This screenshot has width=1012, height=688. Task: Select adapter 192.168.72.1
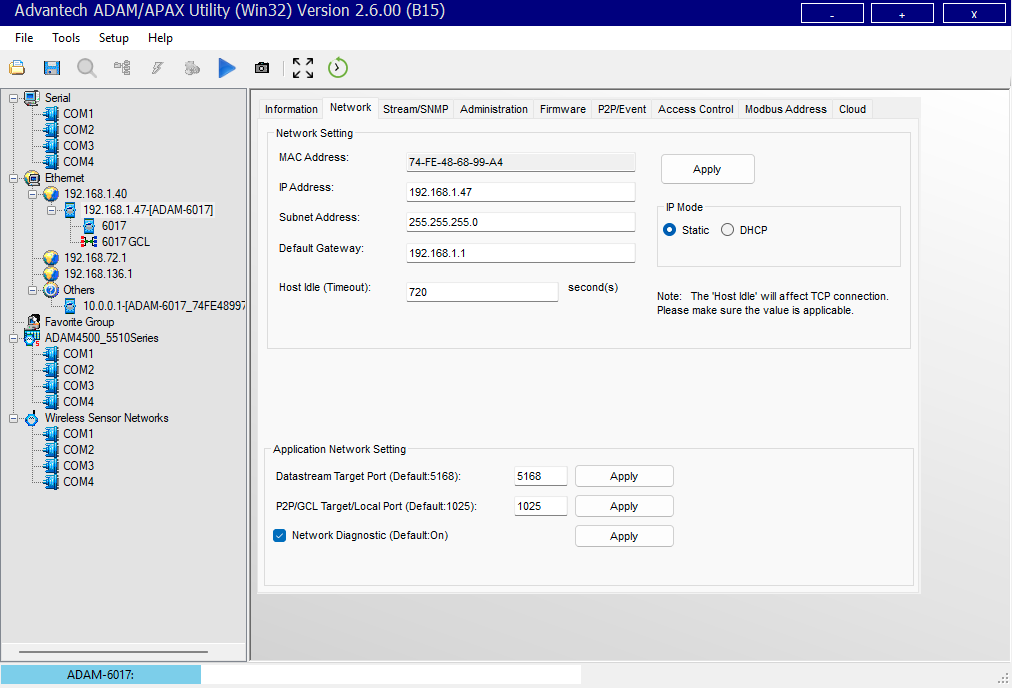(95, 258)
